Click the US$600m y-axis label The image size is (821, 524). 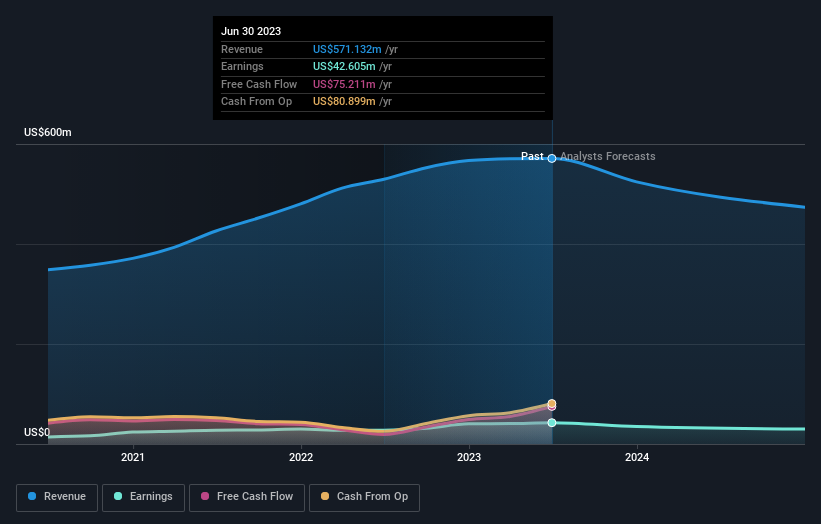[48, 132]
